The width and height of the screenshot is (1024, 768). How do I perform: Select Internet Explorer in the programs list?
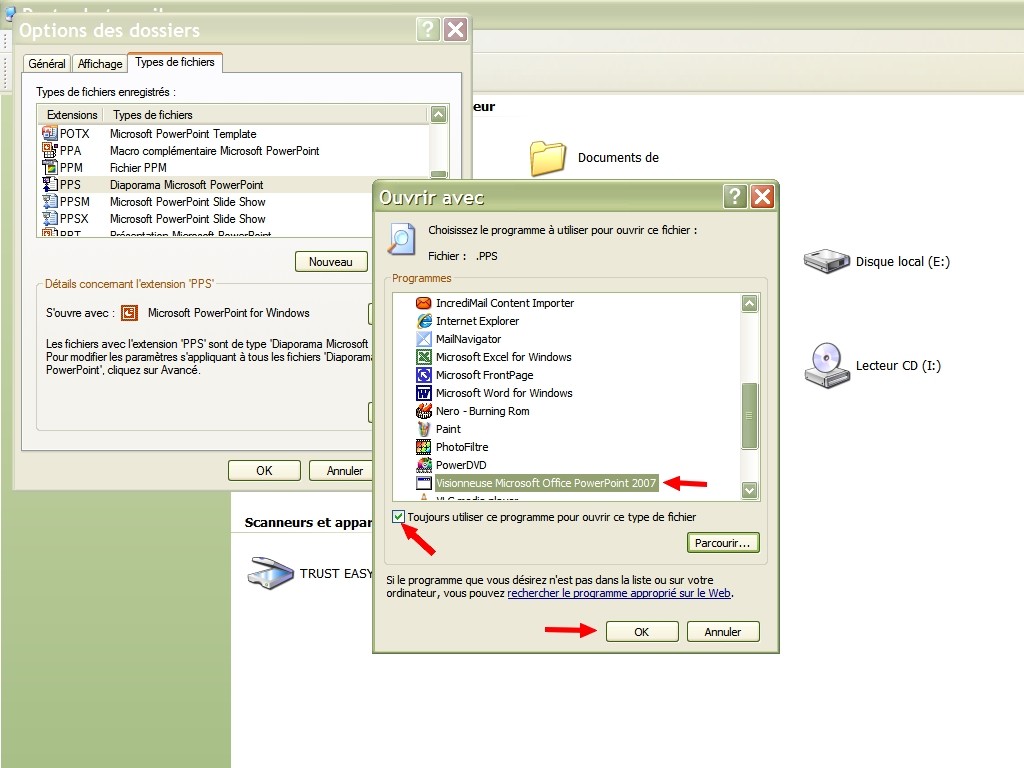click(x=477, y=321)
